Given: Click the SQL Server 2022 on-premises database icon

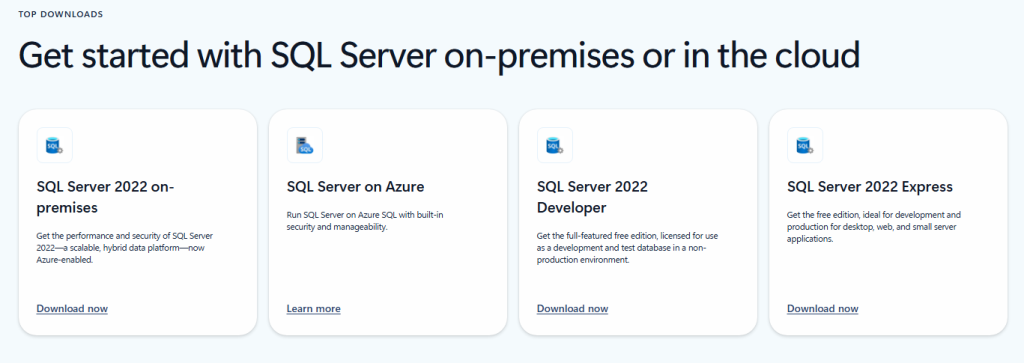Looking at the screenshot, I should tap(54, 145).
